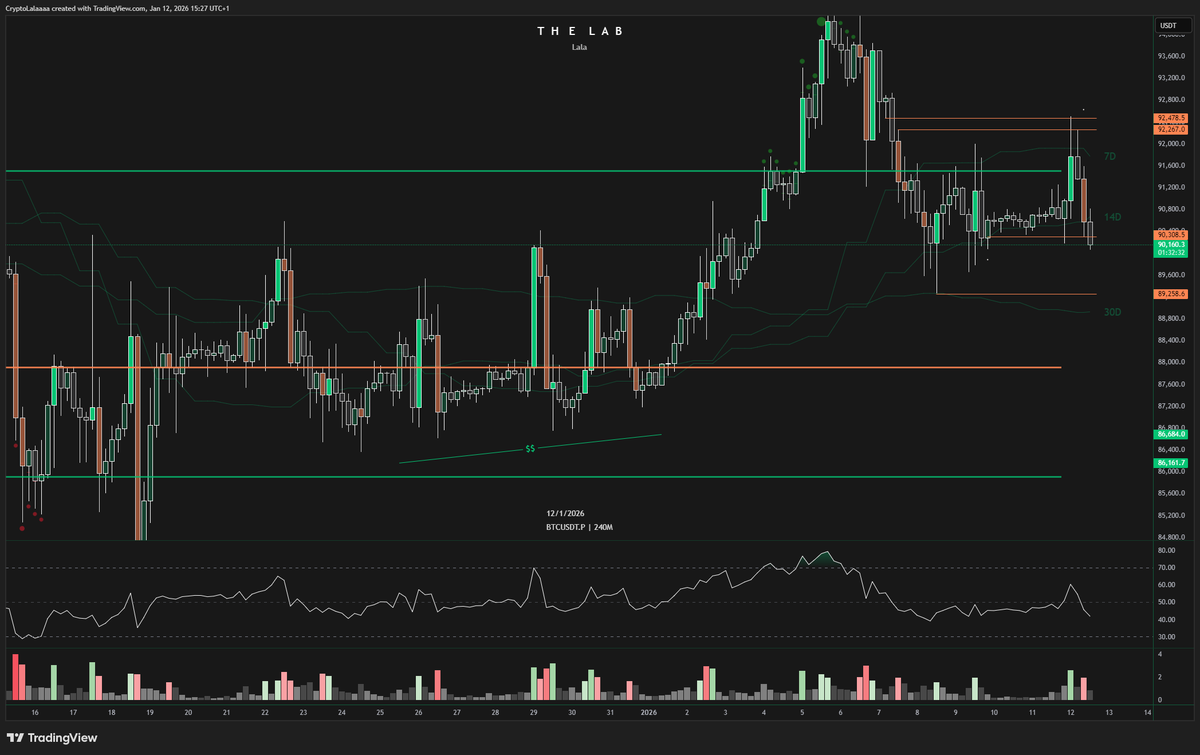1200x755 pixels.
Task: Click the 92,267.0 price label
Action: (1170, 129)
